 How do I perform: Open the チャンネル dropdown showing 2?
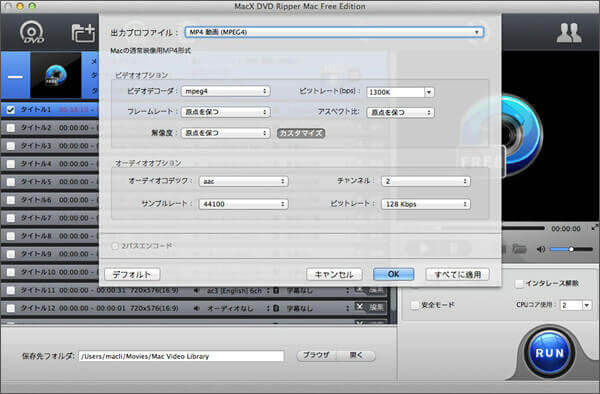(426, 181)
